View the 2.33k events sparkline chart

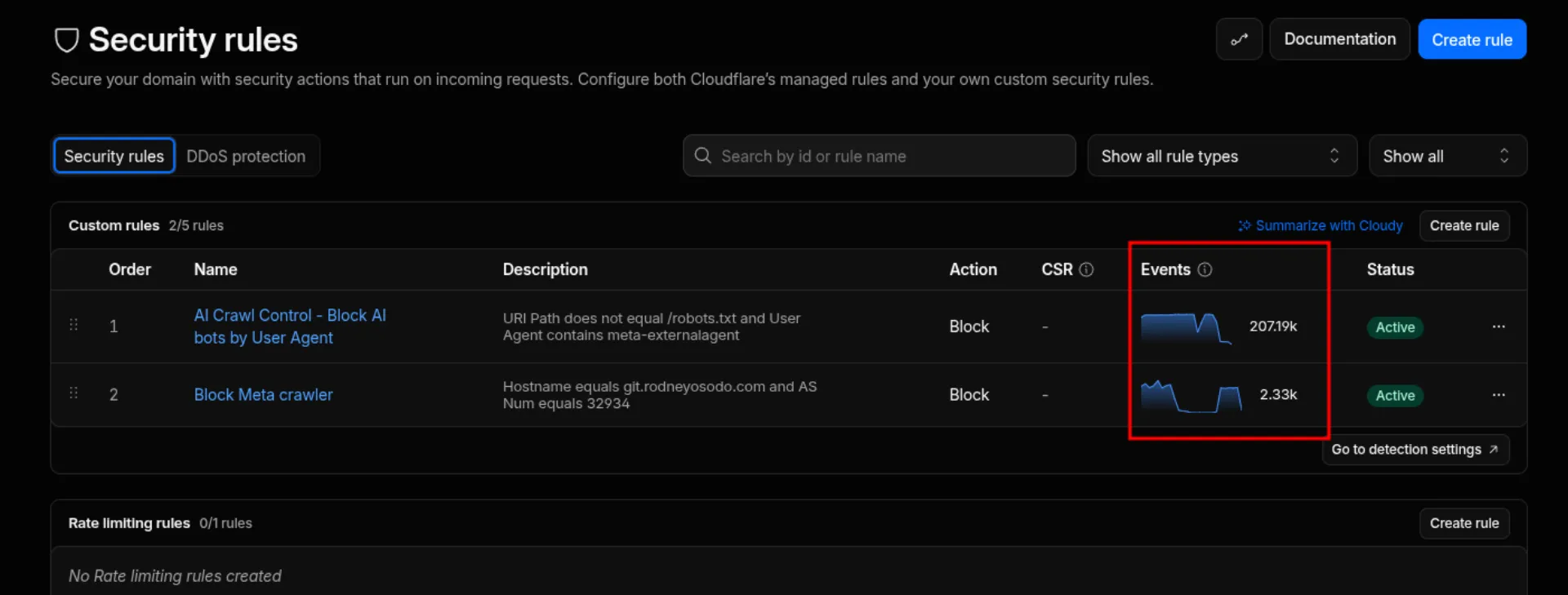click(1191, 396)
